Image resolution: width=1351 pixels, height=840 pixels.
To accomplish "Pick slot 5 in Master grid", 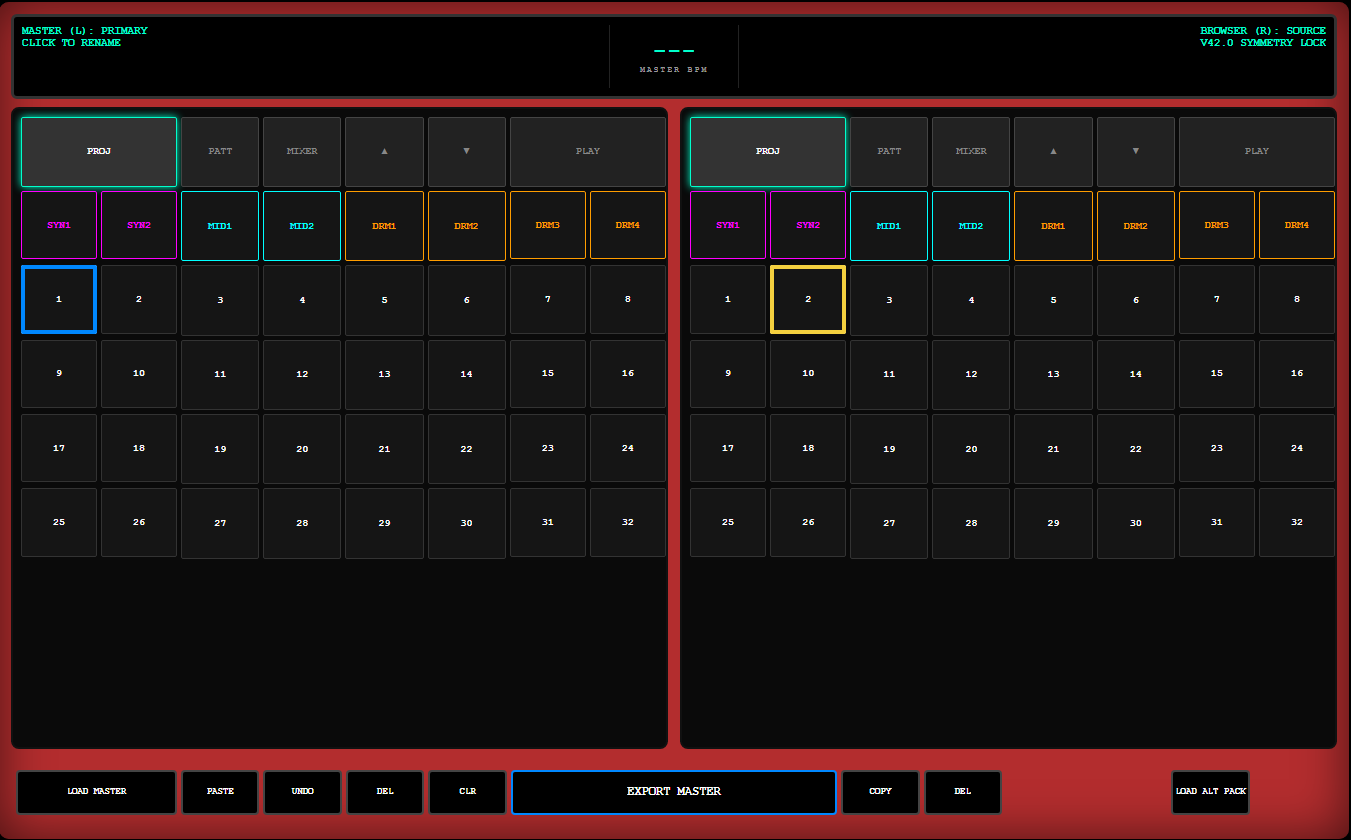I will point(384,300).
